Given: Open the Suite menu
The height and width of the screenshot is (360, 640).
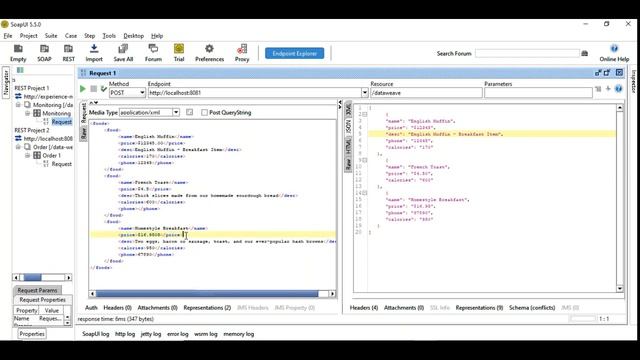Looking at the screenshot, I should click(51, 36).
